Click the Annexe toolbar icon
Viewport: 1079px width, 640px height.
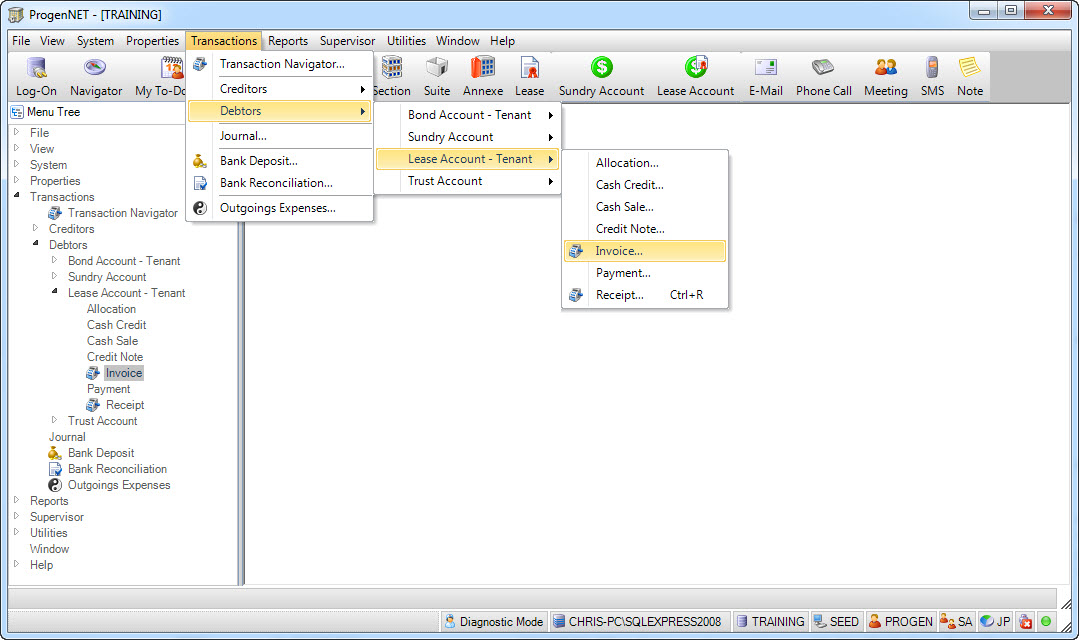pyautogui.click(x=482, y=67)
